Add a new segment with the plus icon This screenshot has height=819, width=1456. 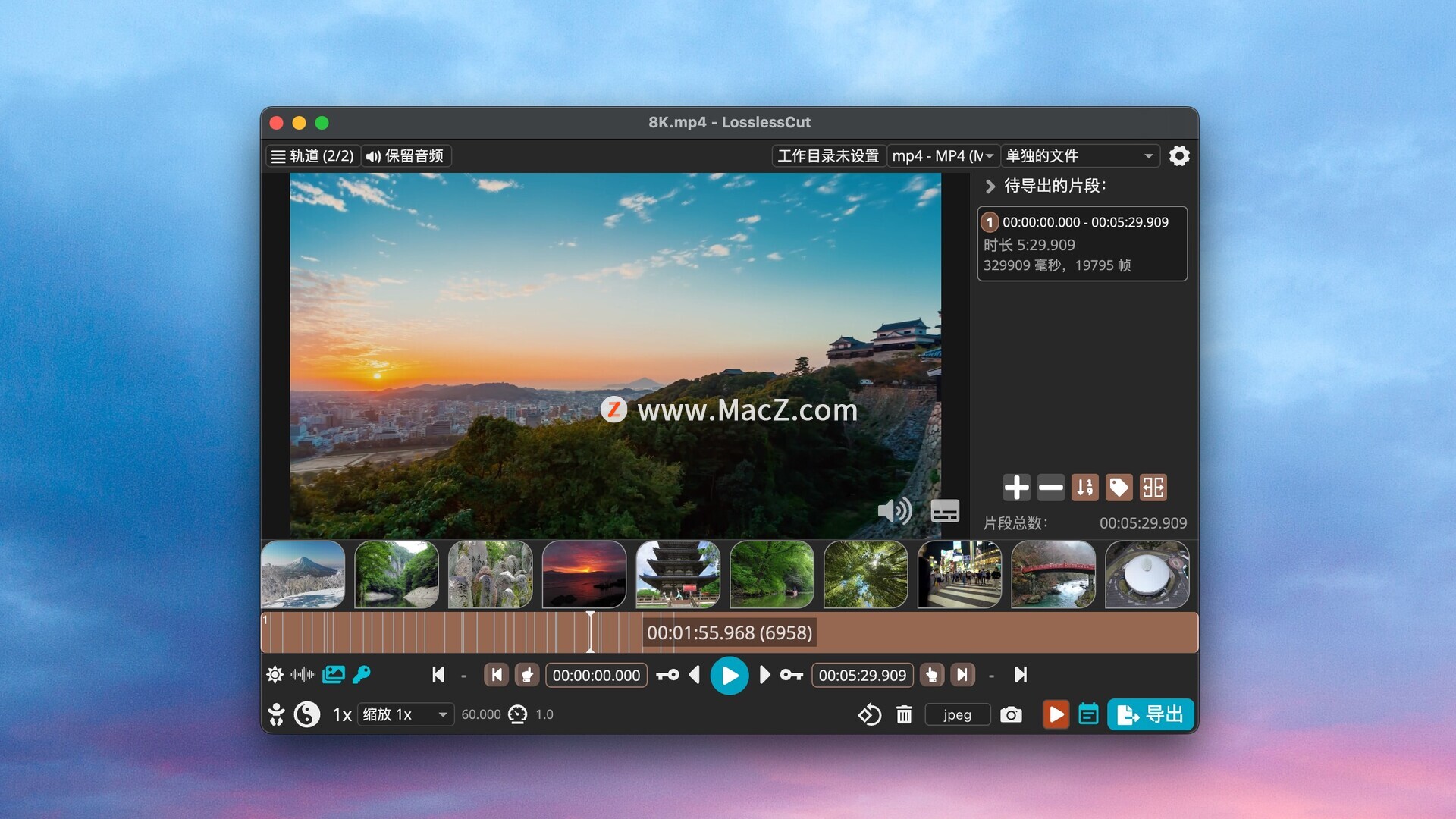point(1016,488)
